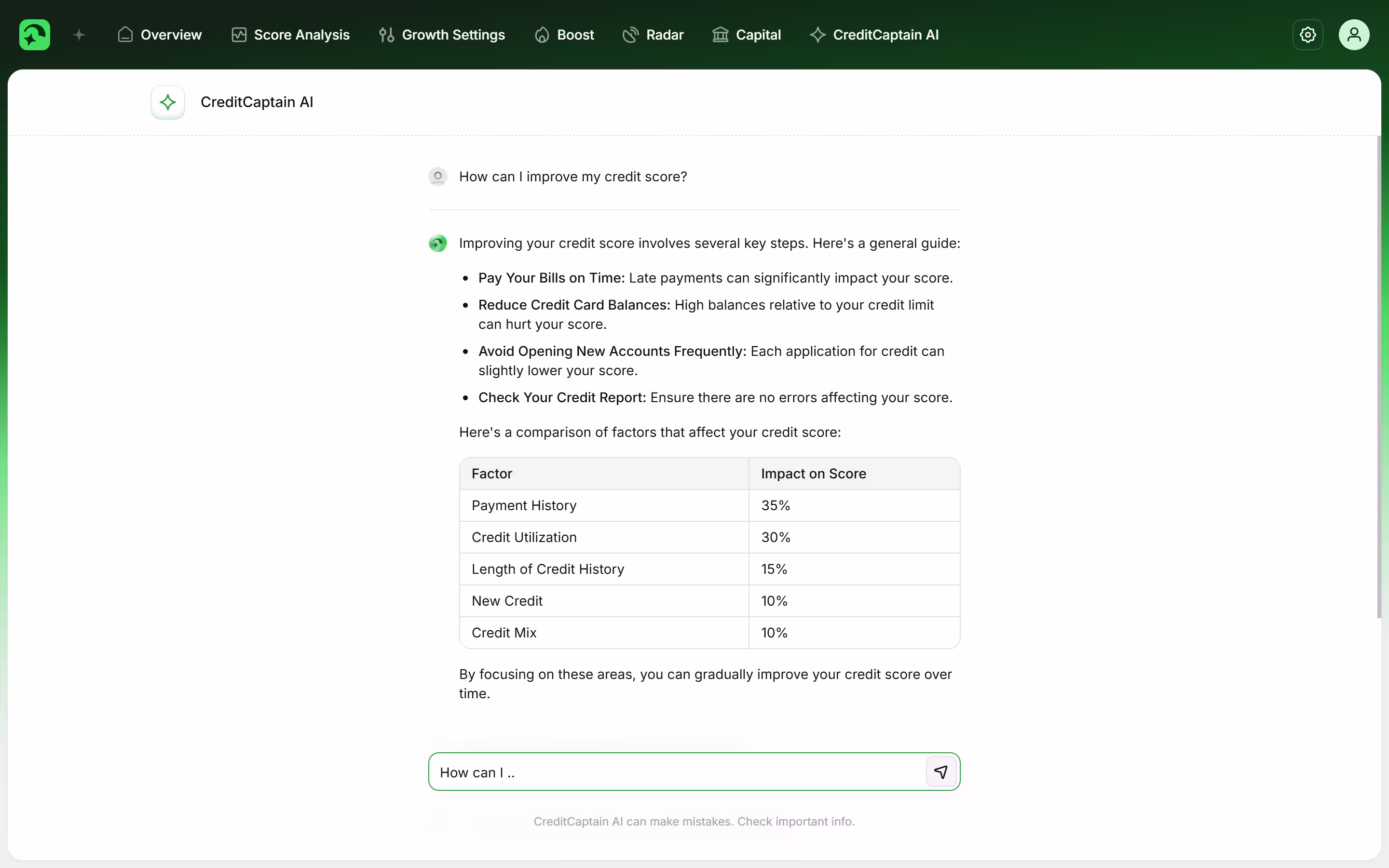
Task: Click the Score Analysis chart icon
Action: pyautogui.click(x=239, y=35)
